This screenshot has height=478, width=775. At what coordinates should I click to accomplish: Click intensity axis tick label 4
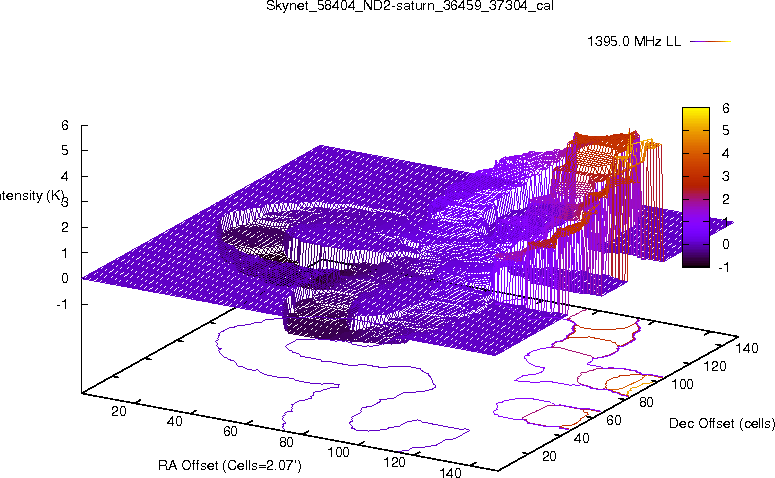point(65,176)
